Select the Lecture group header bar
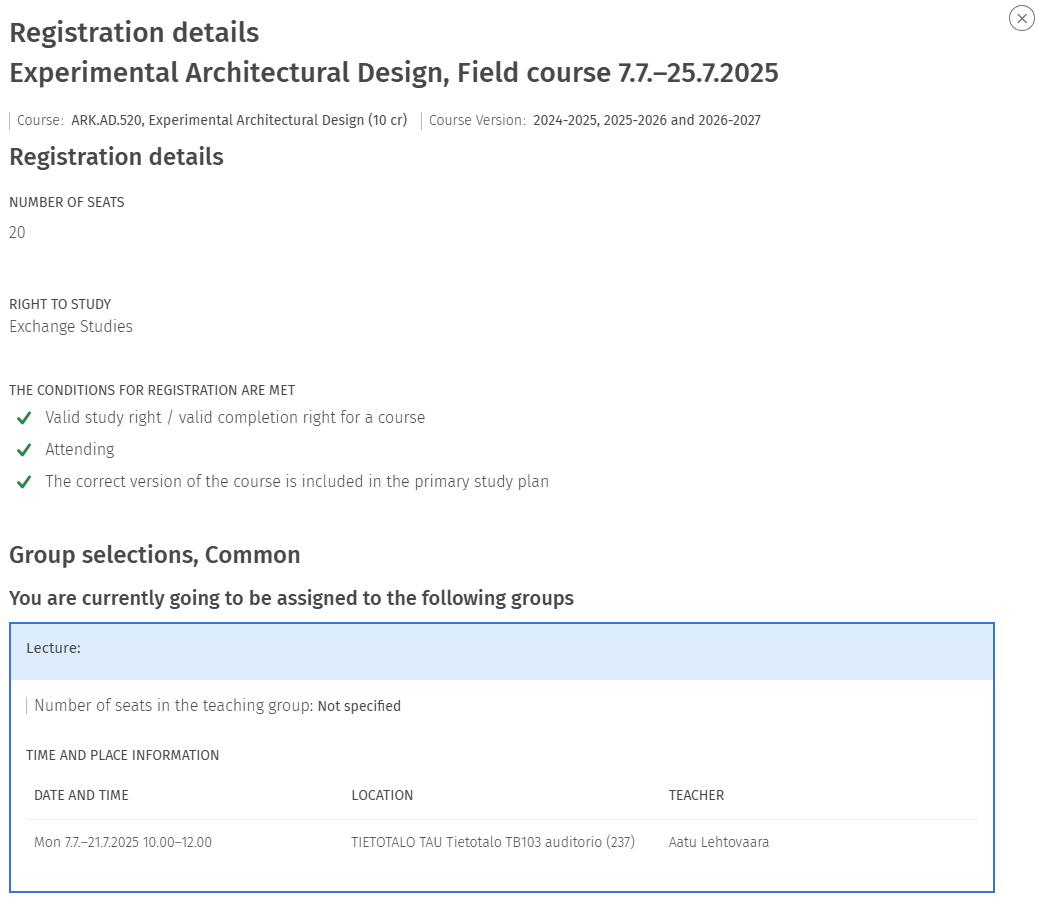 pos(501,649)
